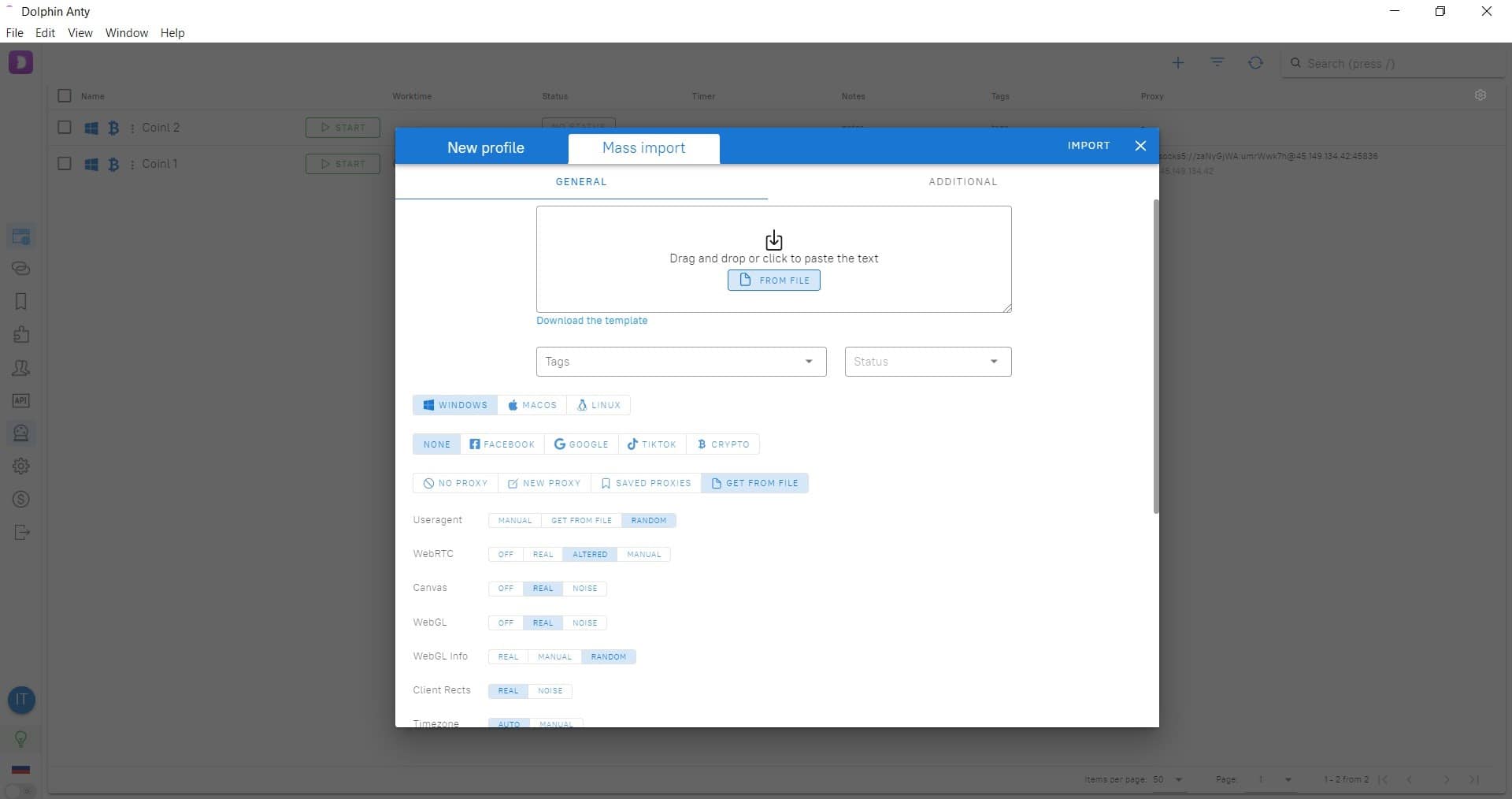1512x799 pixels.
Task: Click the Dolphin Anty logo icon
Action: 20,62
